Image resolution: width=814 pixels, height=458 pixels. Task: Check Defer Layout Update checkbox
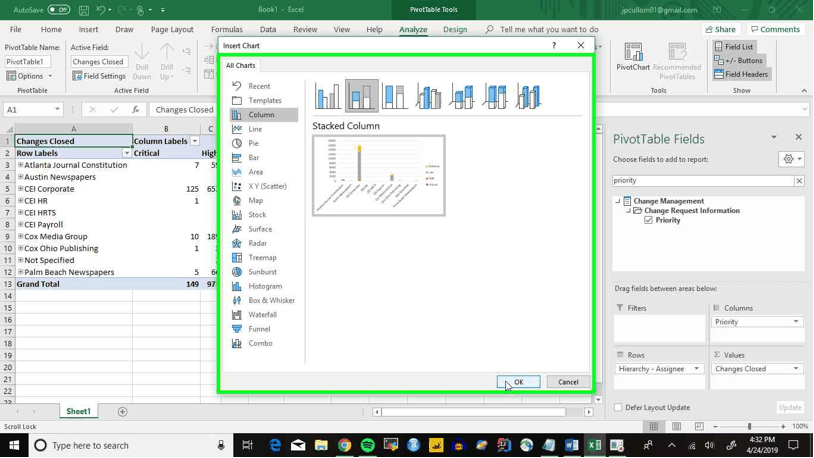pos(618,408)
